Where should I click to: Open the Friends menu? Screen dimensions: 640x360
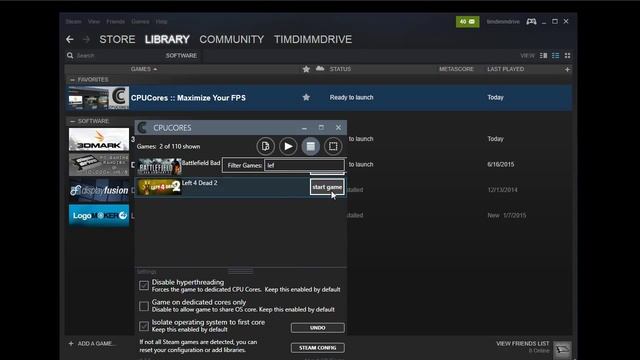(116, 21)
